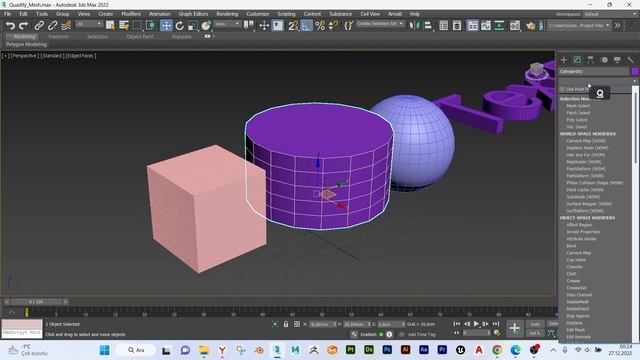This screenshot has width=640, height=360.
Task: Click the Redo arrow icon
Action: coord(24,26)
